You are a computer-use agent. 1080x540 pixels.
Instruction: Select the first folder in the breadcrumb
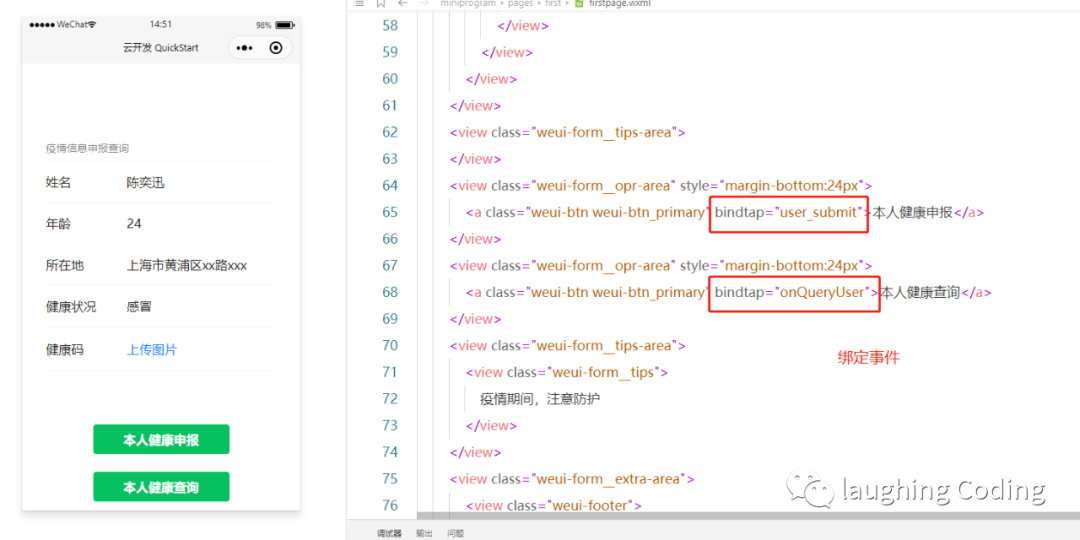(552, 3)
